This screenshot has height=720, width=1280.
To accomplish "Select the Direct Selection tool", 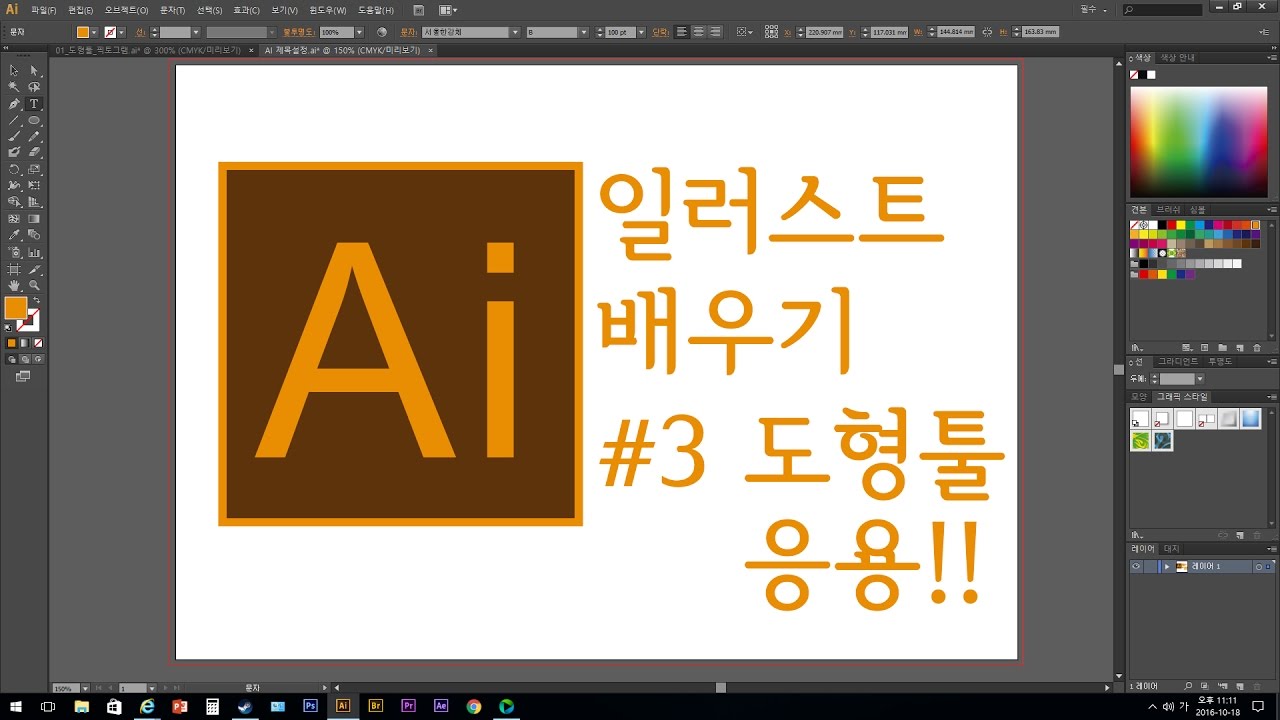I will pyautogui.click(x=34, y=71).
